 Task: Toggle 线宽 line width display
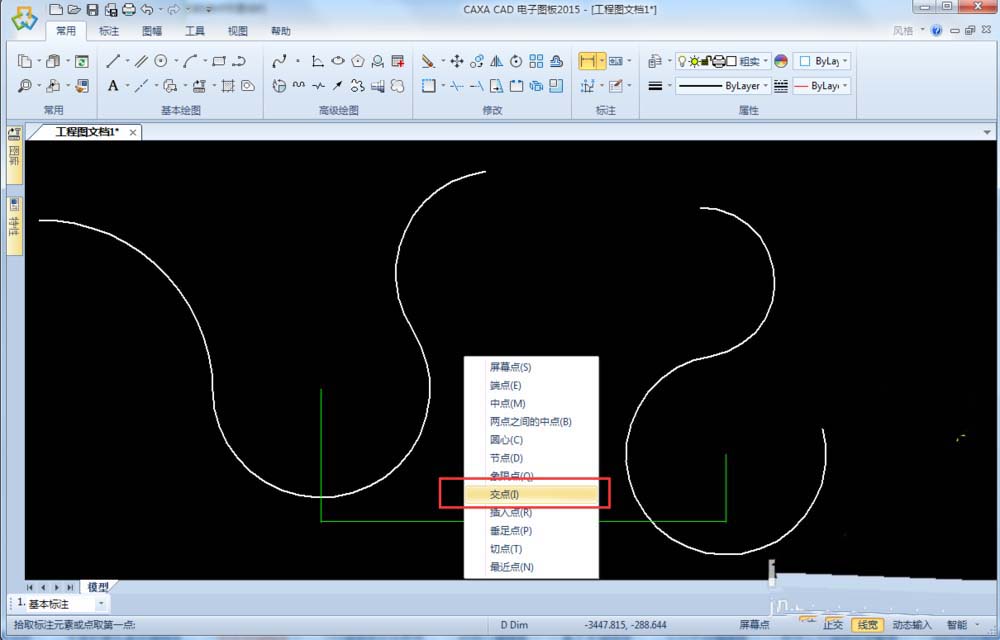[x=868, y=625]
